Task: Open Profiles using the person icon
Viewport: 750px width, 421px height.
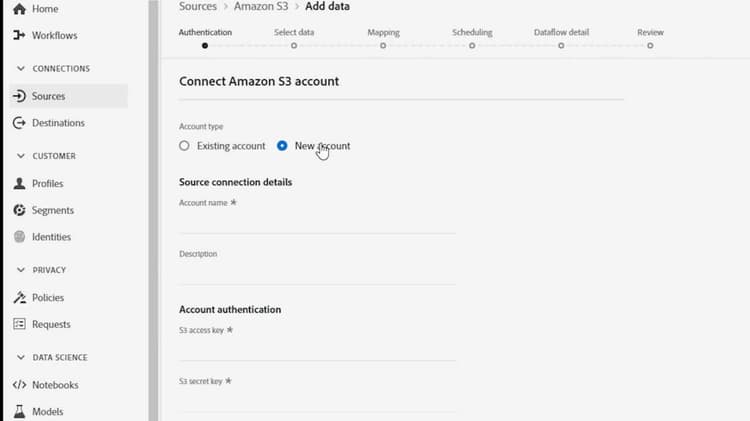Action: point(20,184)
